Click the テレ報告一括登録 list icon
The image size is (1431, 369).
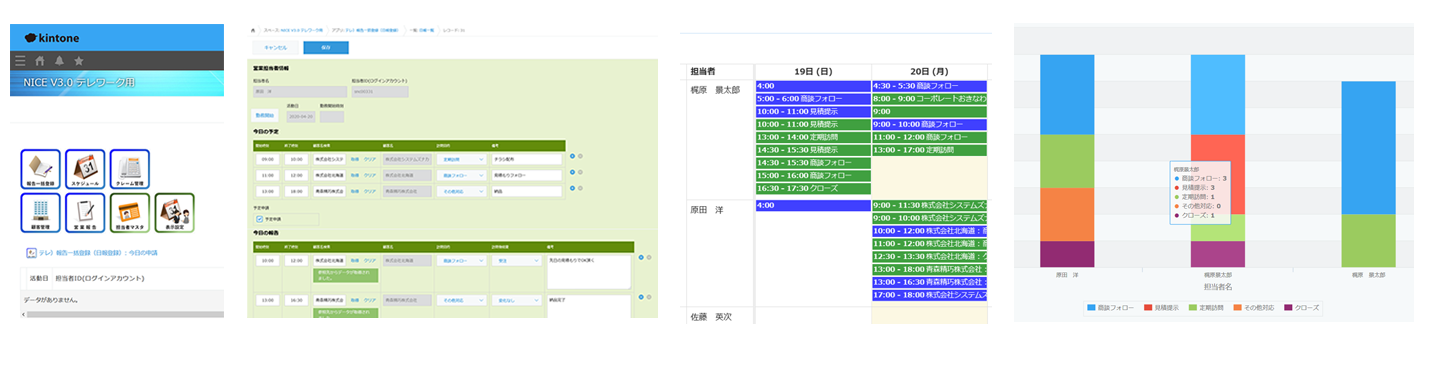coord(31,253)
